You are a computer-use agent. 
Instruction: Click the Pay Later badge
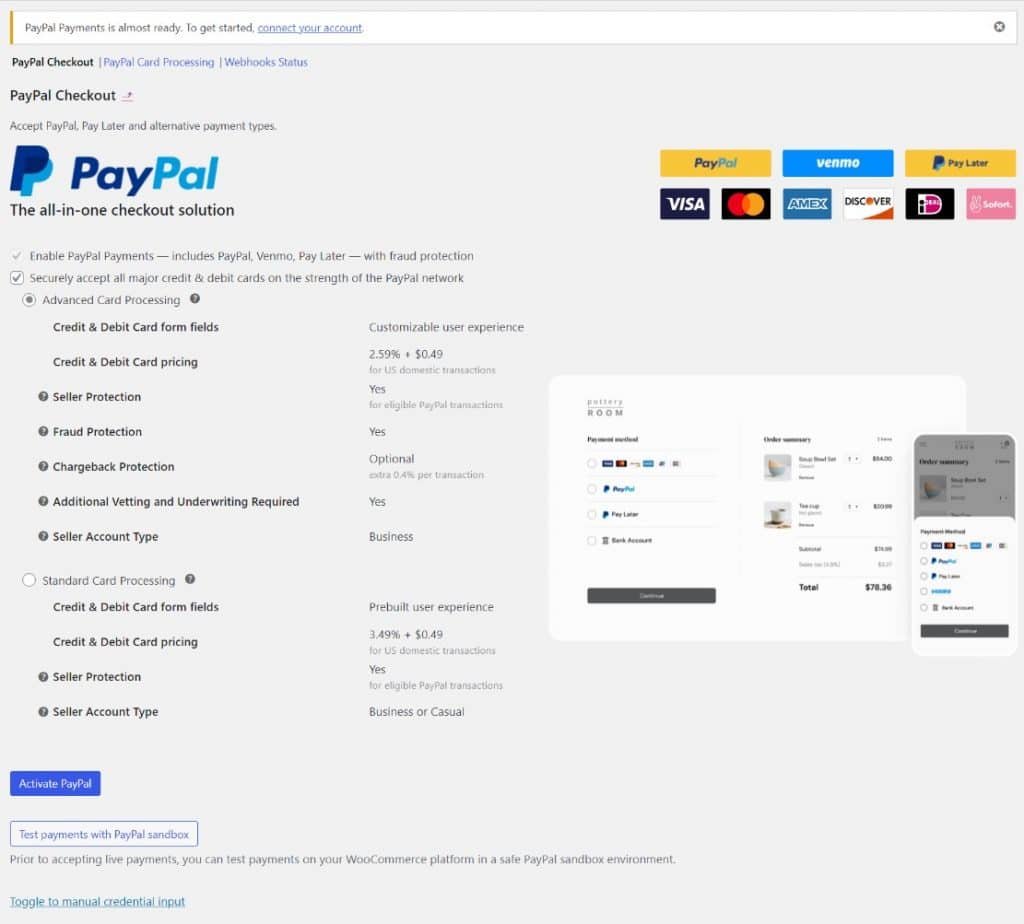pyautogui.click(x=960, y=163)
